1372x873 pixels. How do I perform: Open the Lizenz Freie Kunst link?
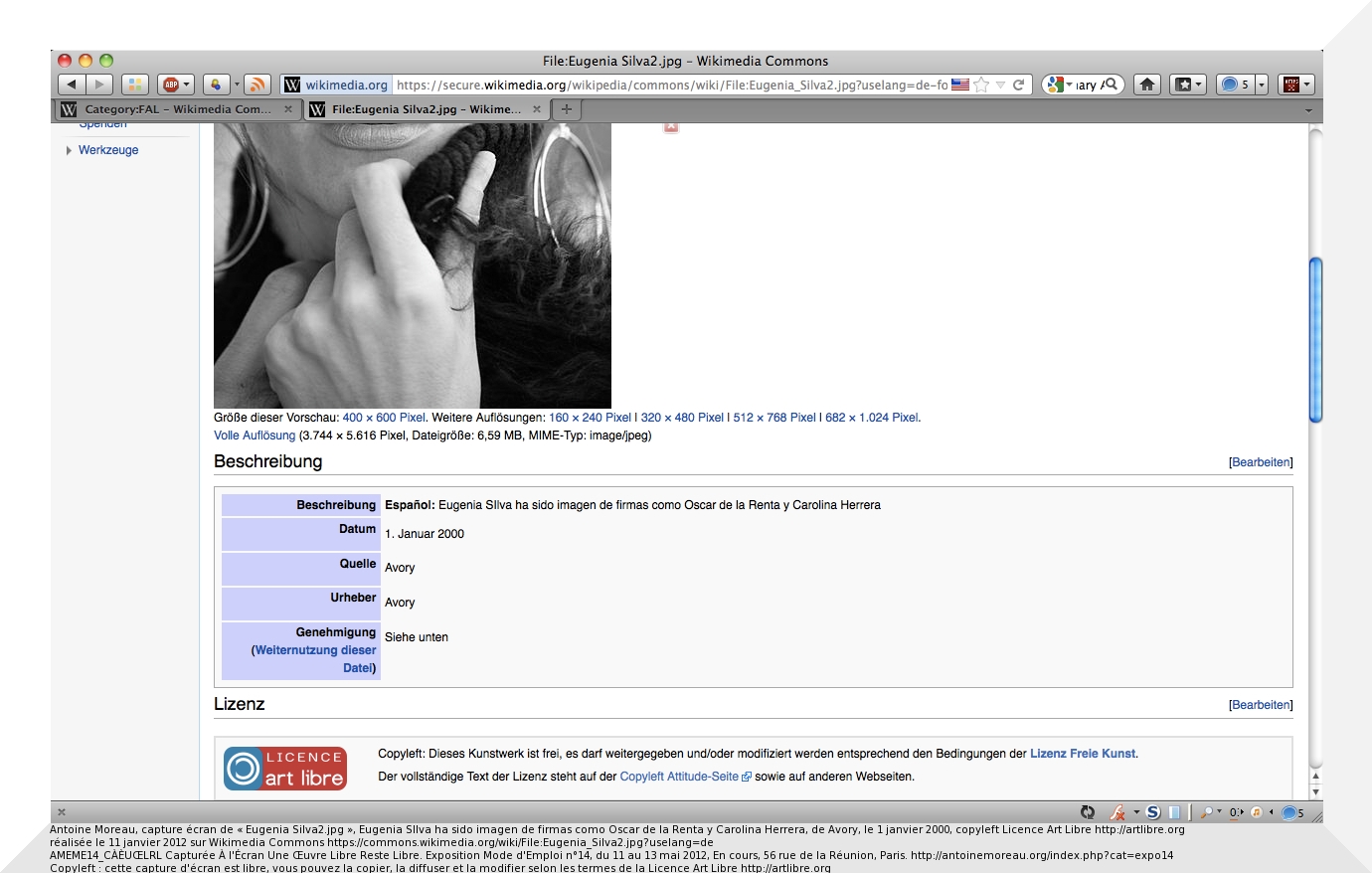[1083, 754]
